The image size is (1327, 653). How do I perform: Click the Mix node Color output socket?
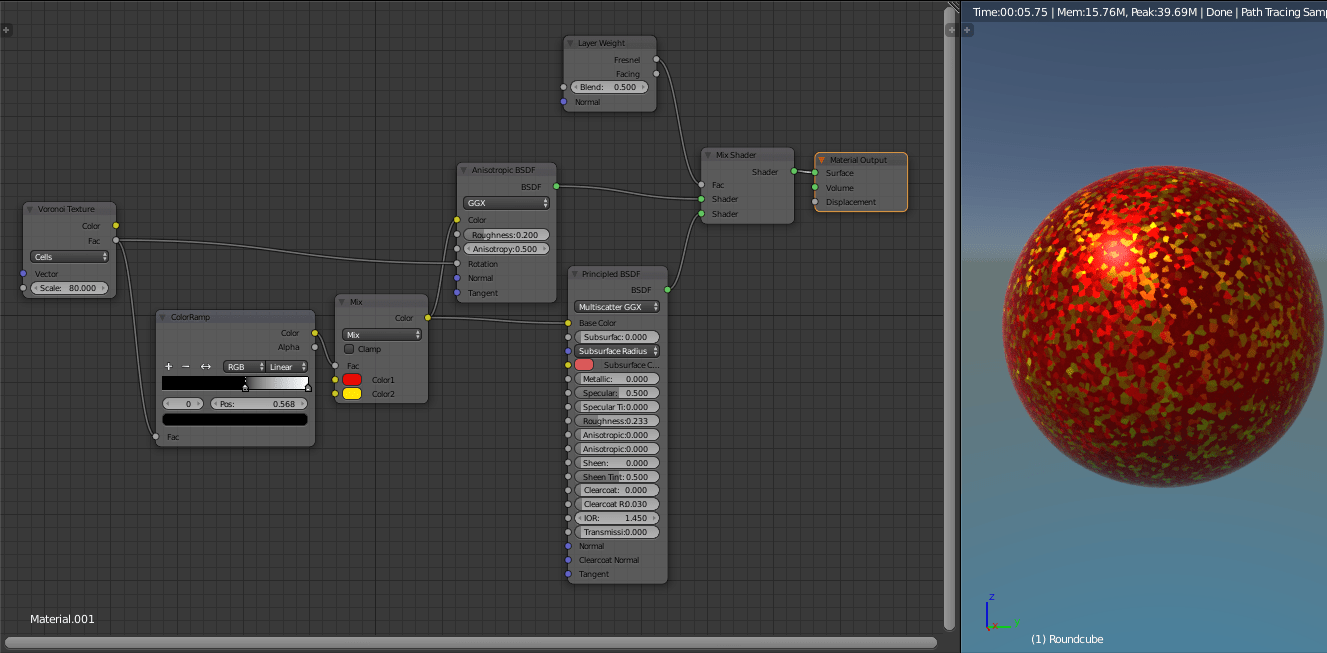pyautogui.click(x=428, y=318)
